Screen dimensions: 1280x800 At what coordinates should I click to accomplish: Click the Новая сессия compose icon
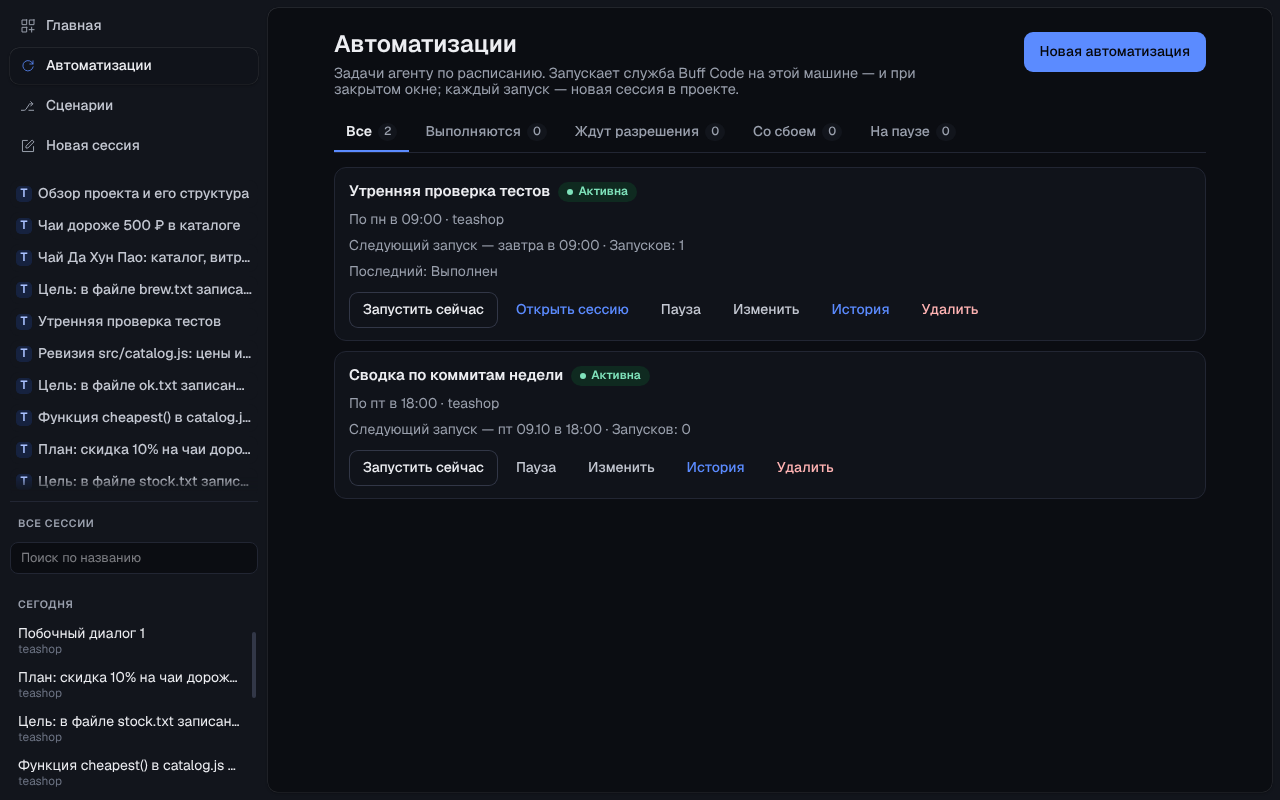coord(28,145)
